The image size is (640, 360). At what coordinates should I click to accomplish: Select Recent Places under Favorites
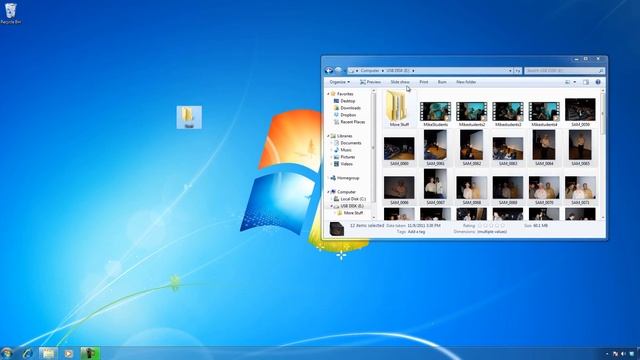click(349, 122)
